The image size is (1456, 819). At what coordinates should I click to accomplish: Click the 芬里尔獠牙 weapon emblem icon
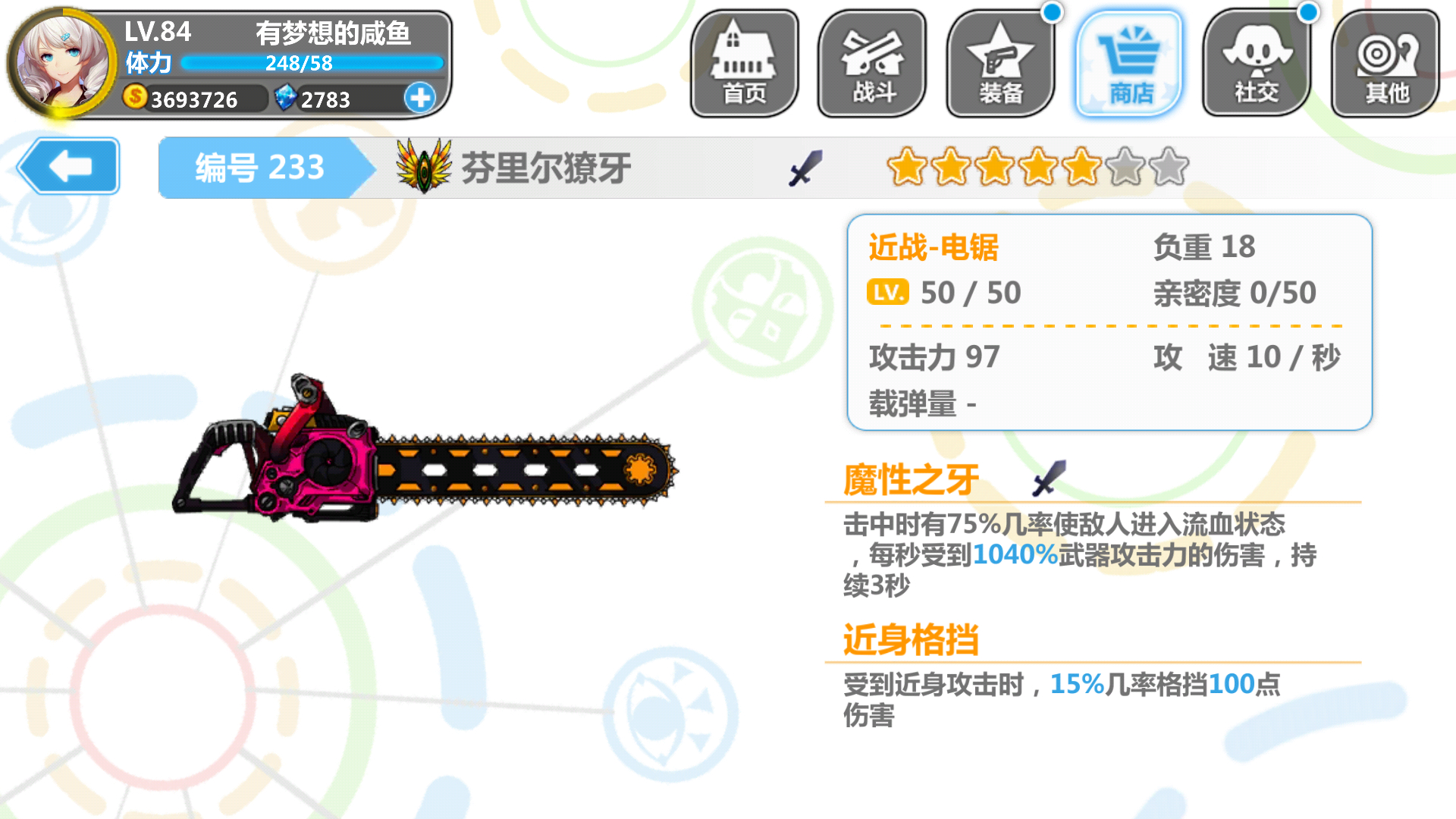tap(424, 166)
